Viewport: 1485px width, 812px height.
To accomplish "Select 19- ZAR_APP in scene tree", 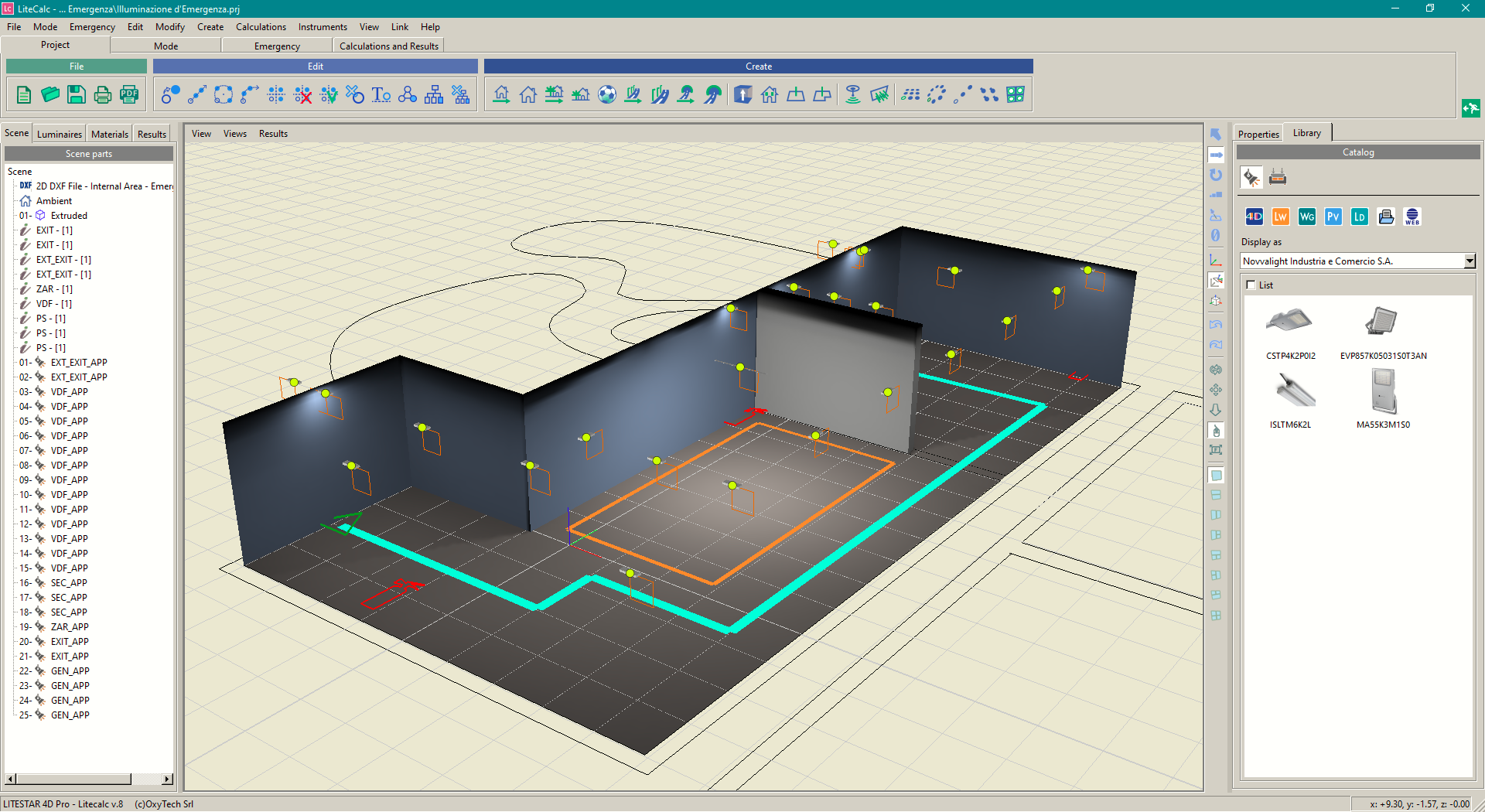I will pos(54,627).
